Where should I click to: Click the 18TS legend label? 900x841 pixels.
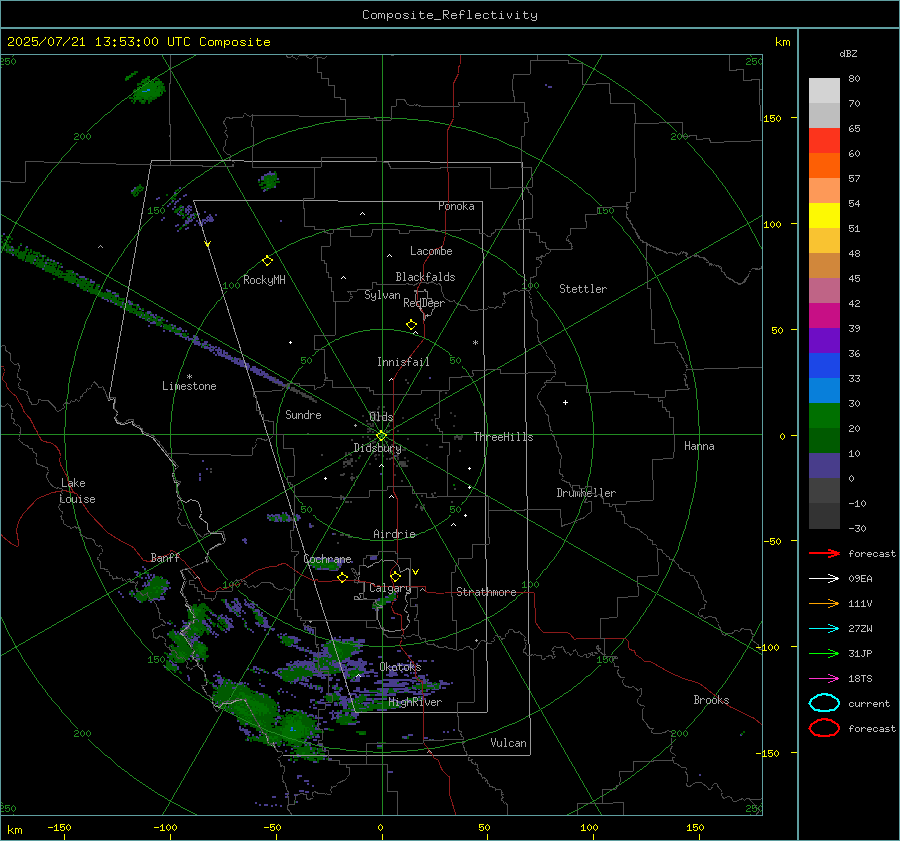pos(860,679)
